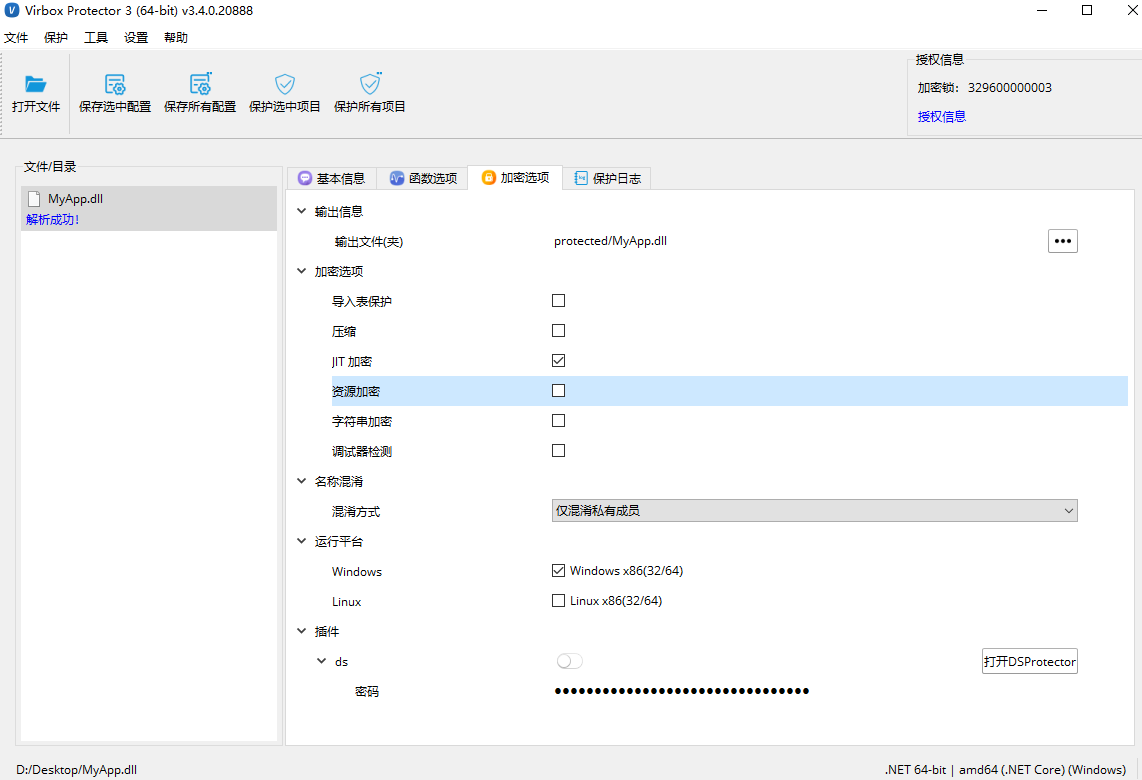Viewport: 1142px width, 780px height.
Task: Click the browse (•••) output folder button
Action: coord(1063,241)
